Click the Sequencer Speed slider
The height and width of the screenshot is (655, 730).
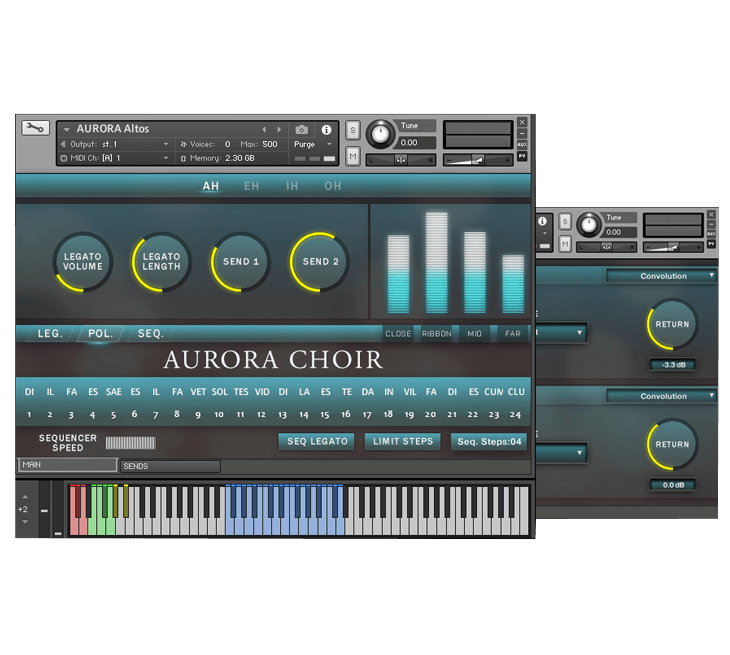click(130, 443)
